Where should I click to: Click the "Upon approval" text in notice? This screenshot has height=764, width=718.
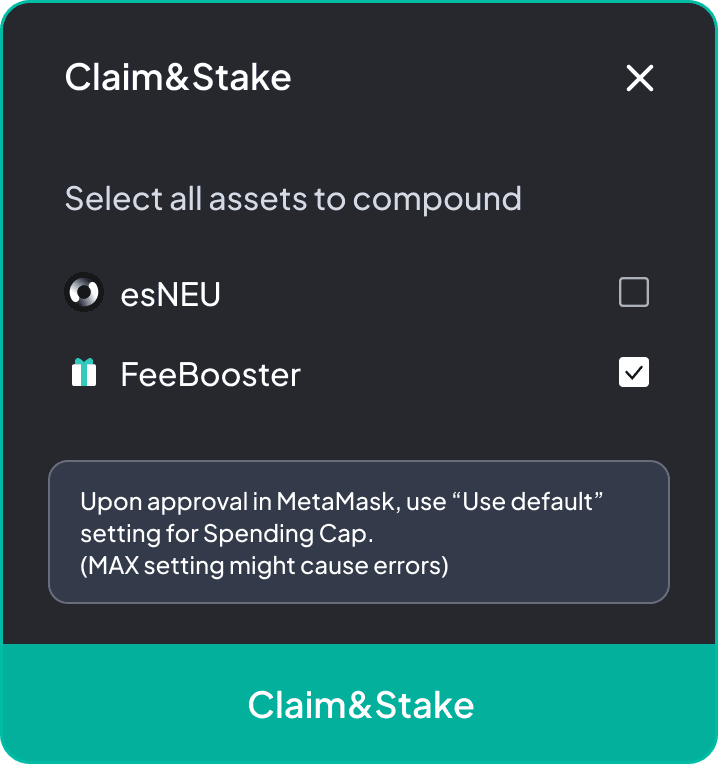coord(164,502)
